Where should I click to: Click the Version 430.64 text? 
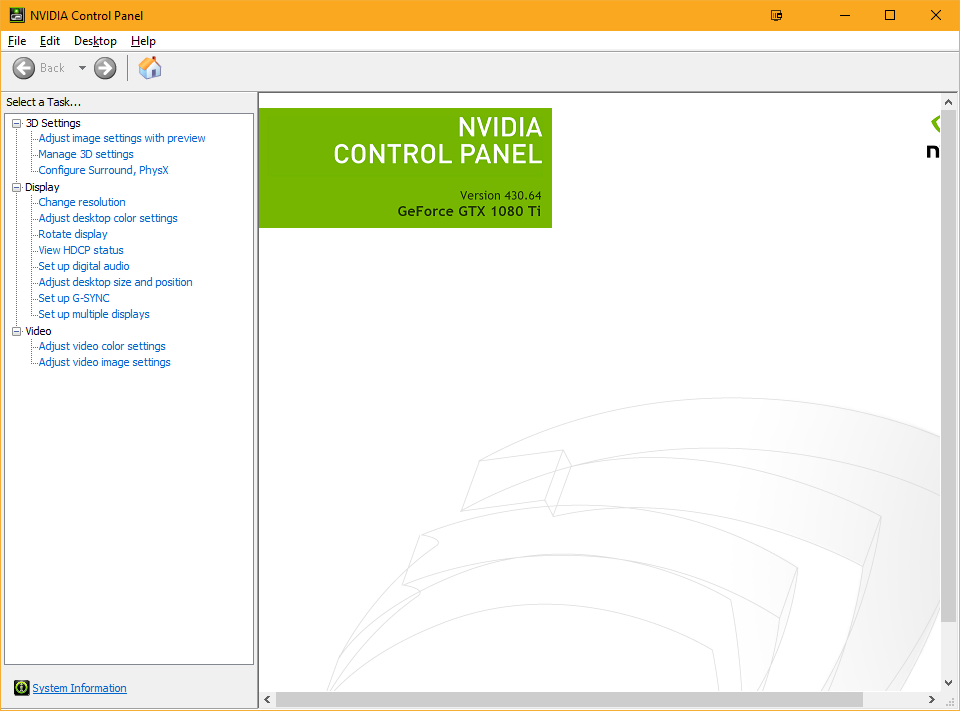[x=500, y=195]
